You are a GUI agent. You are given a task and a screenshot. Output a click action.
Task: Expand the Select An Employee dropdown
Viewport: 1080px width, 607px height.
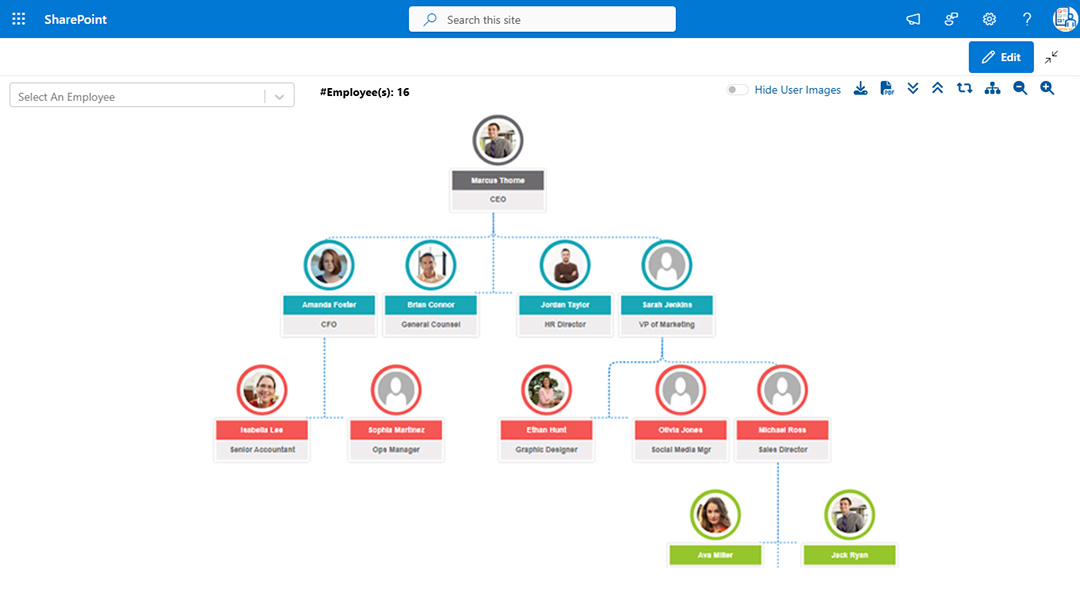point(281,94)
